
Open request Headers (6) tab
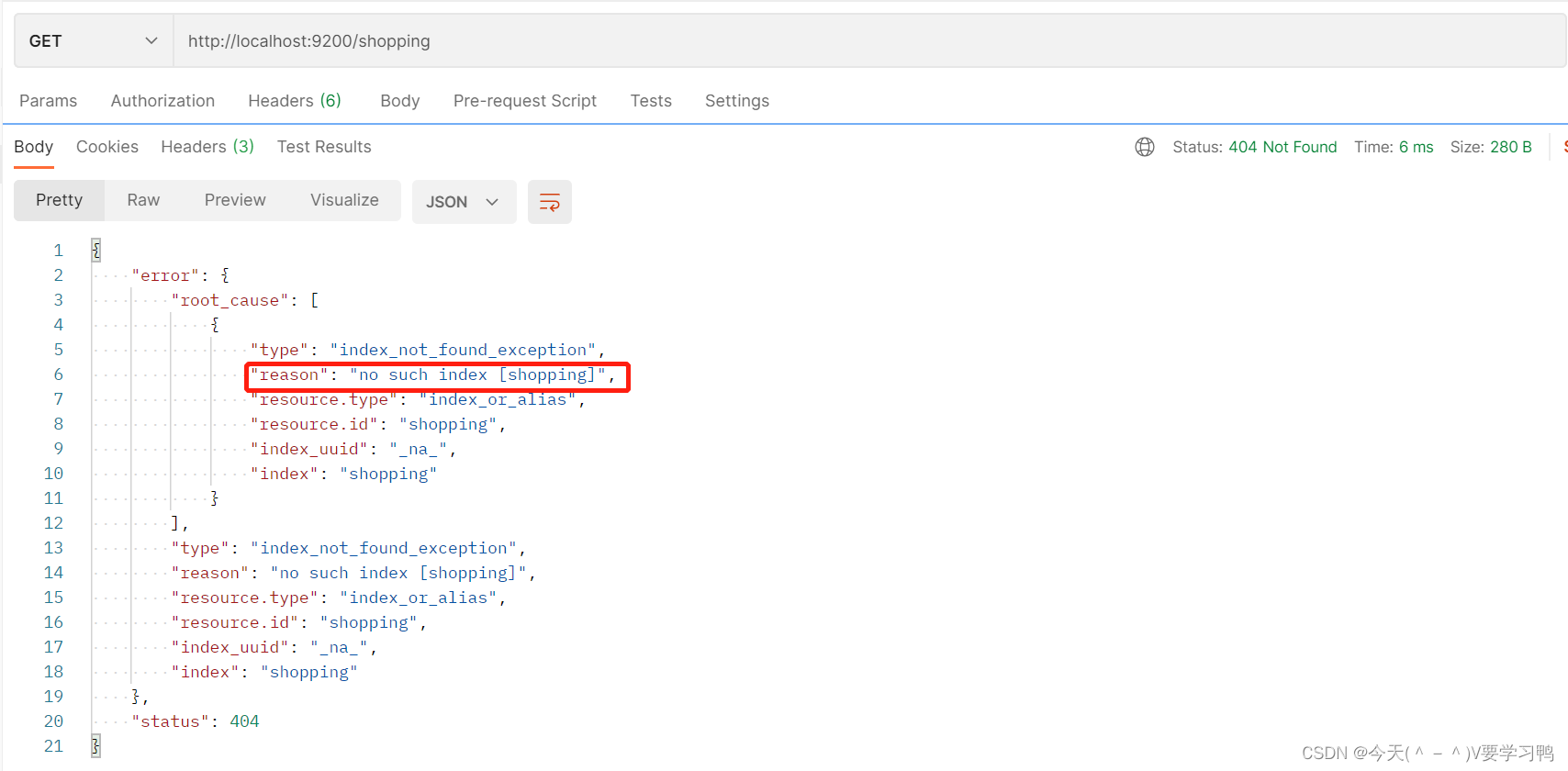click(x=295, y=101)
